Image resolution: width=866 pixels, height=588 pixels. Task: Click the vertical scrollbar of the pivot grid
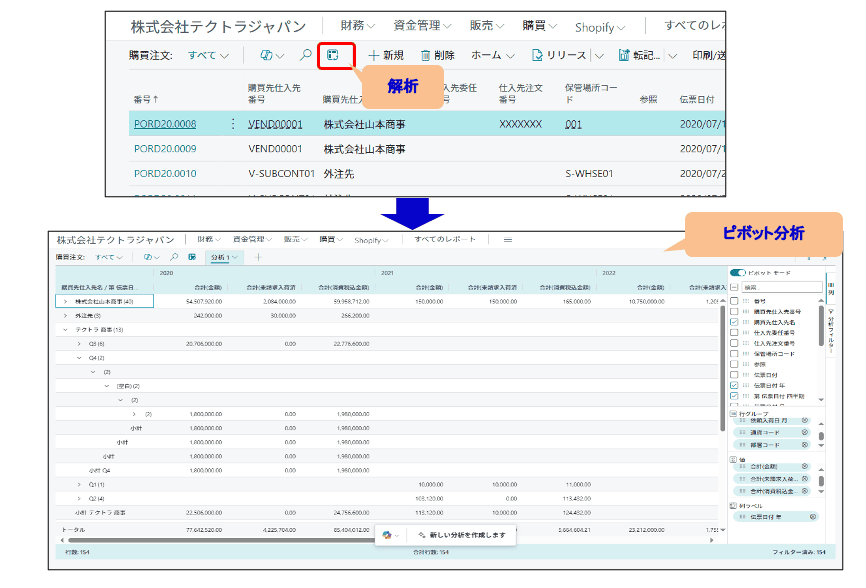click(x=722, y=369)
